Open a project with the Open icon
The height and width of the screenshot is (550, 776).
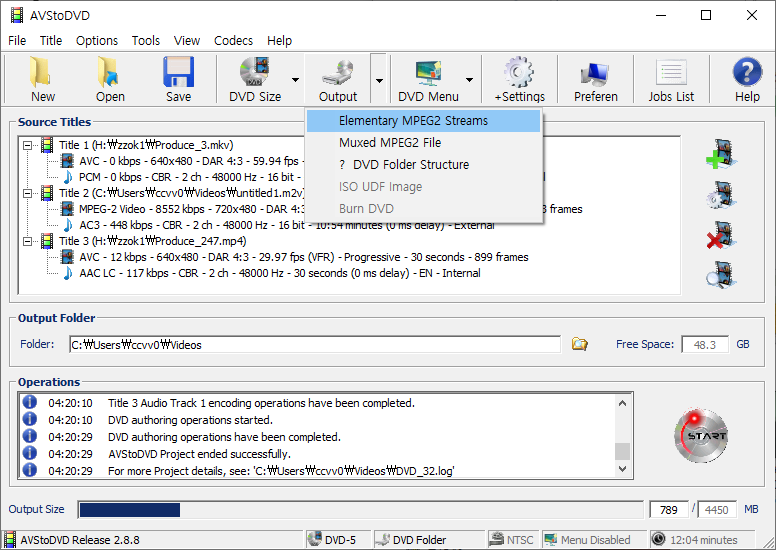pyautogui.click(x=110, y=79)
